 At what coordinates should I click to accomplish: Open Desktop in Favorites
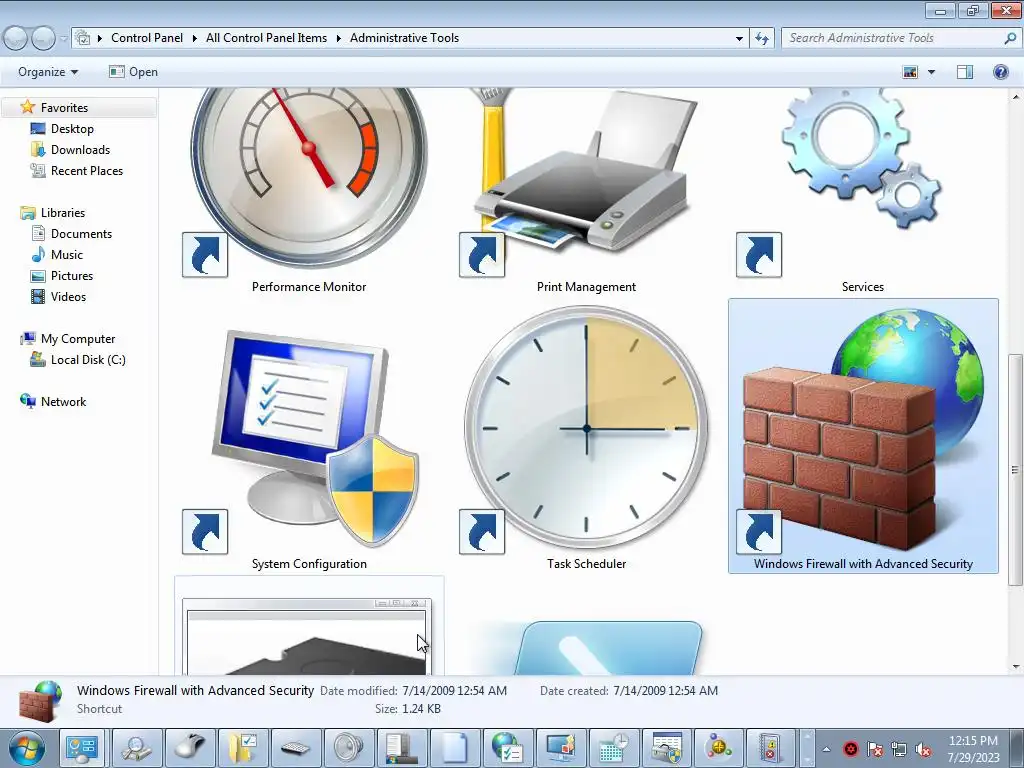click(72, 129)
